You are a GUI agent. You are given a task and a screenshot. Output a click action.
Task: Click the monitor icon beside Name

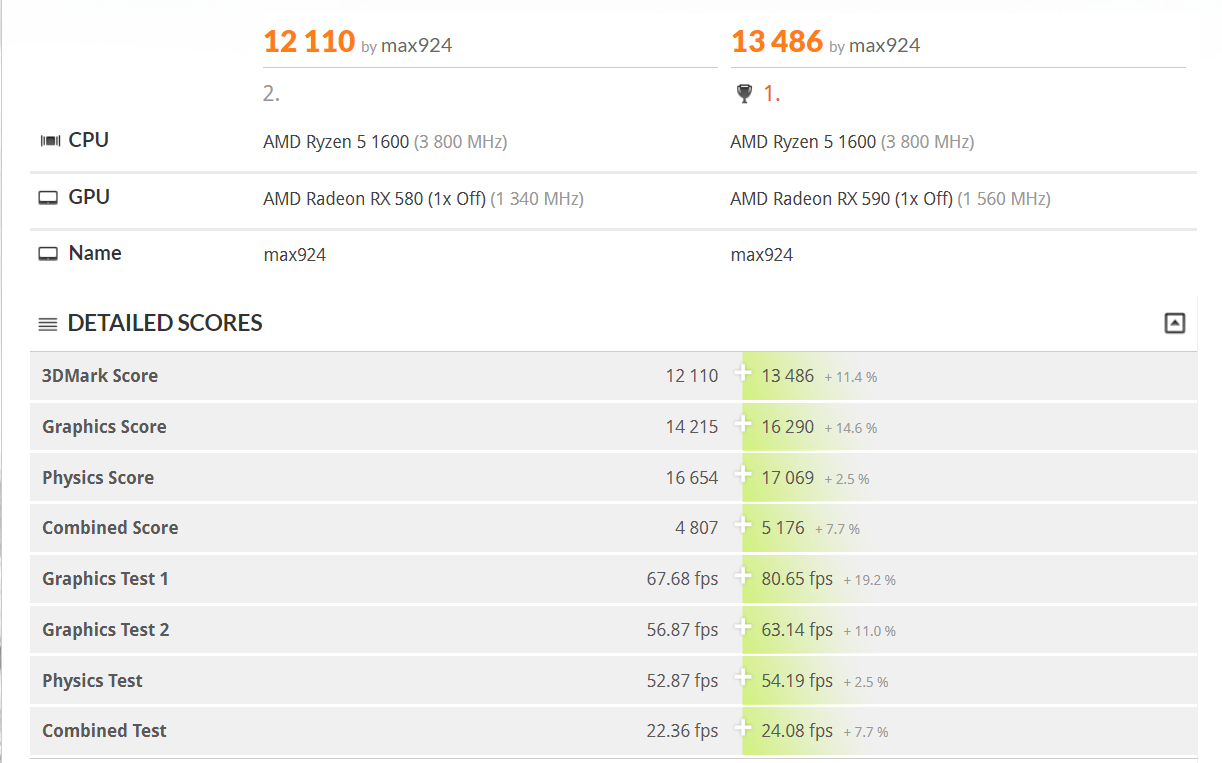(x=48, y=254)
